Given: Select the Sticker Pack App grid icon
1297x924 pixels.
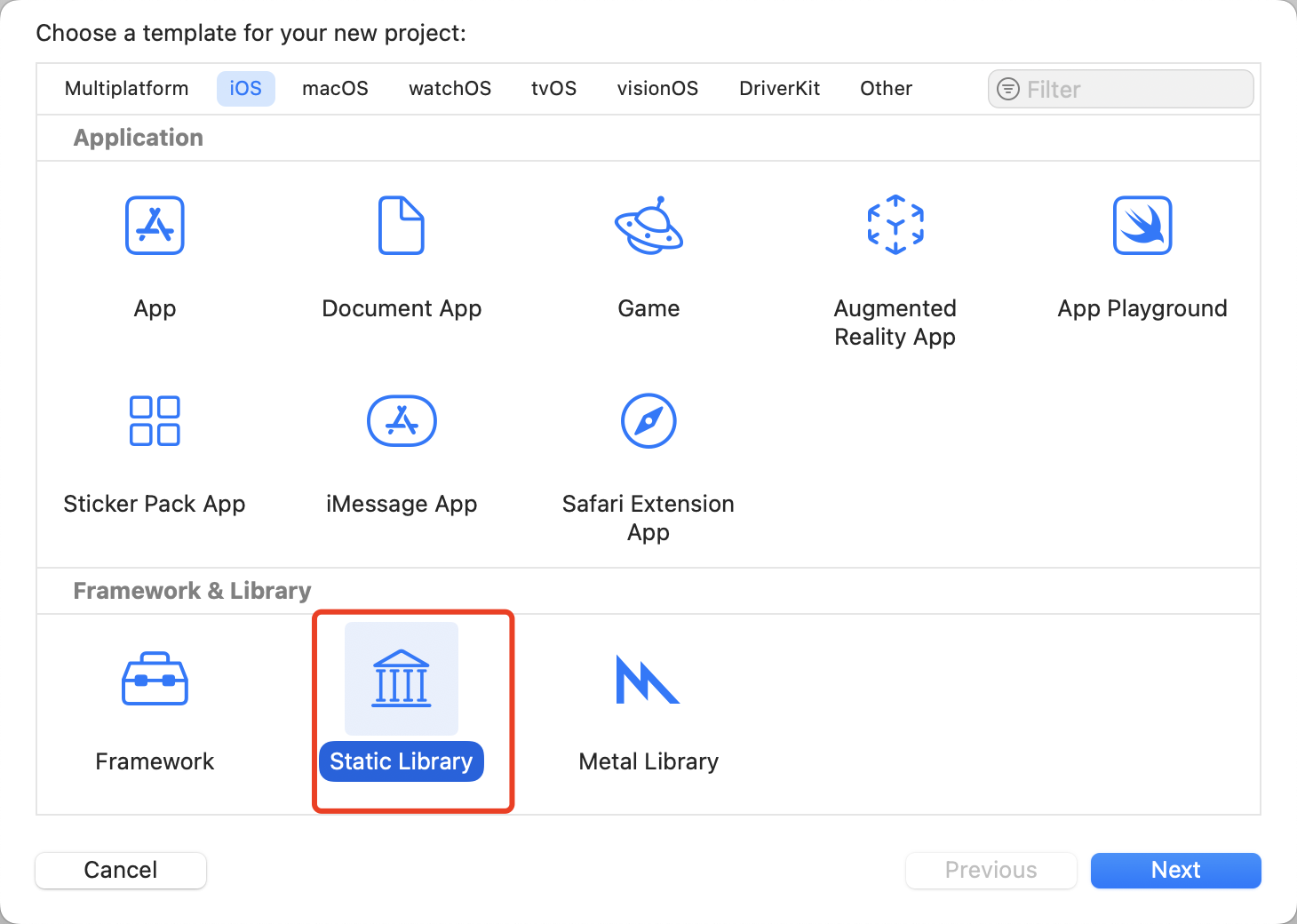Looking at the screenshot, I should click(155, 421).
